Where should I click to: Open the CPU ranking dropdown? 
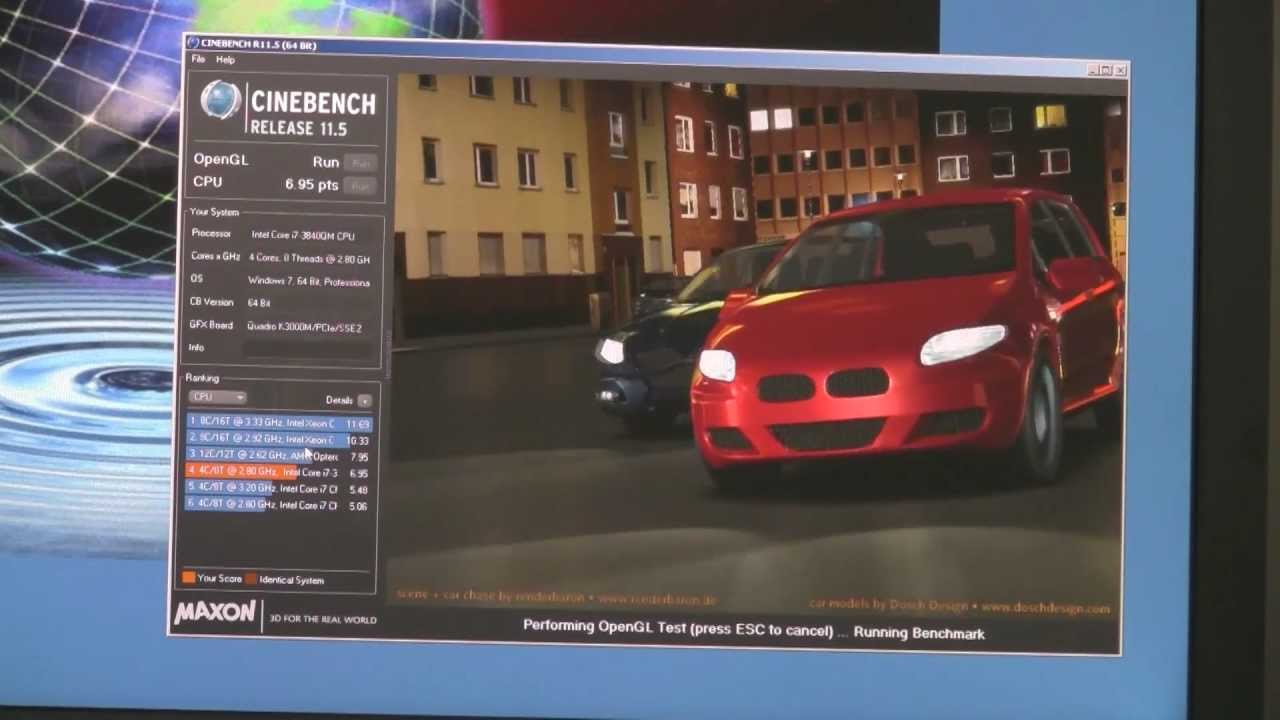coord(218,397)
